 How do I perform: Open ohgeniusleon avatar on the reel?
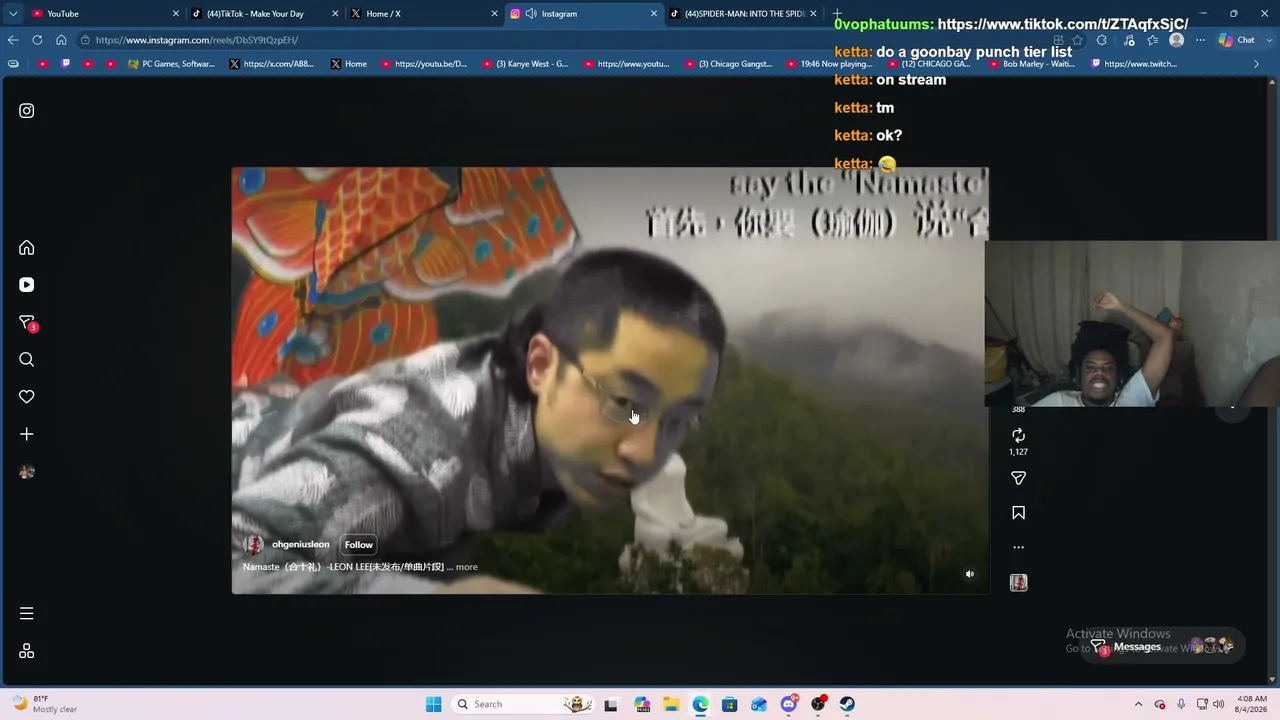(x=254, y=545)
